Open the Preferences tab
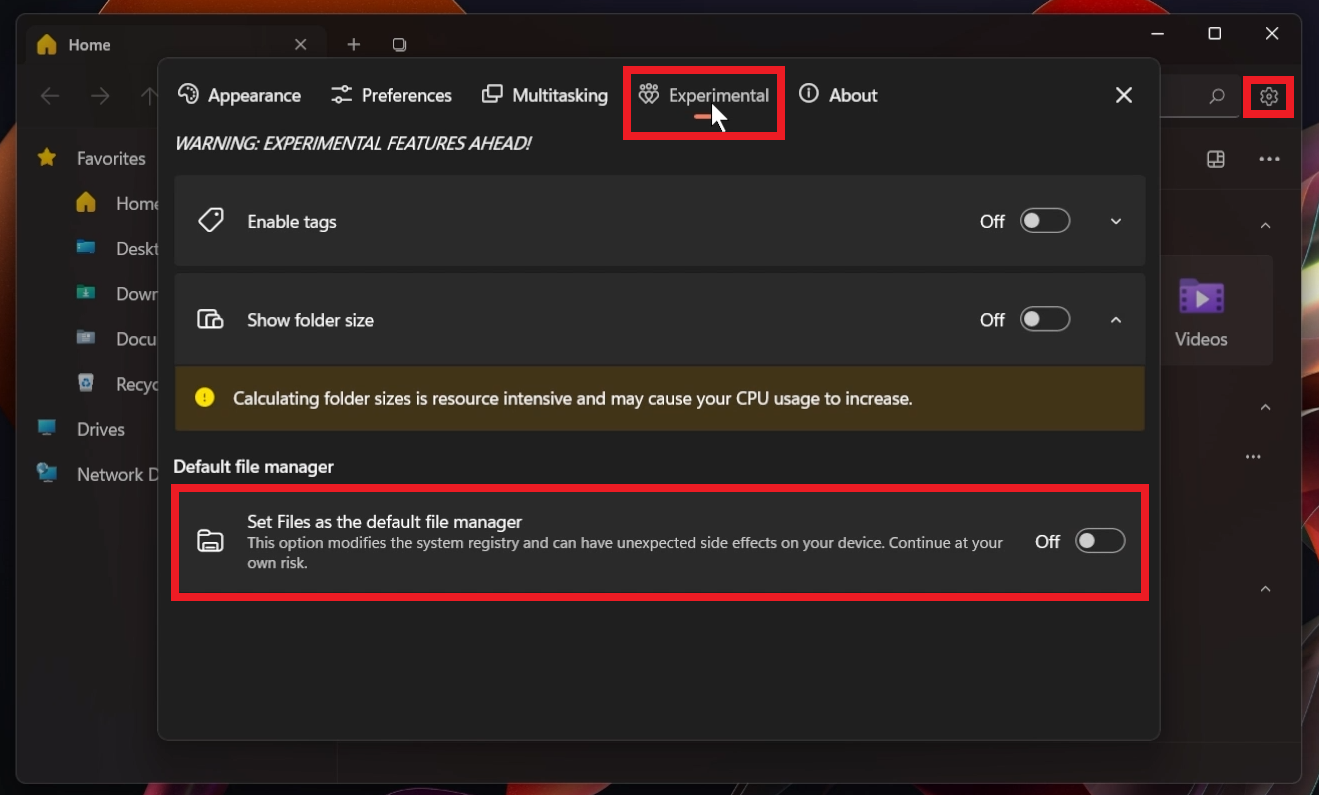Screen dimensions: 1319x795 (392, 95)
